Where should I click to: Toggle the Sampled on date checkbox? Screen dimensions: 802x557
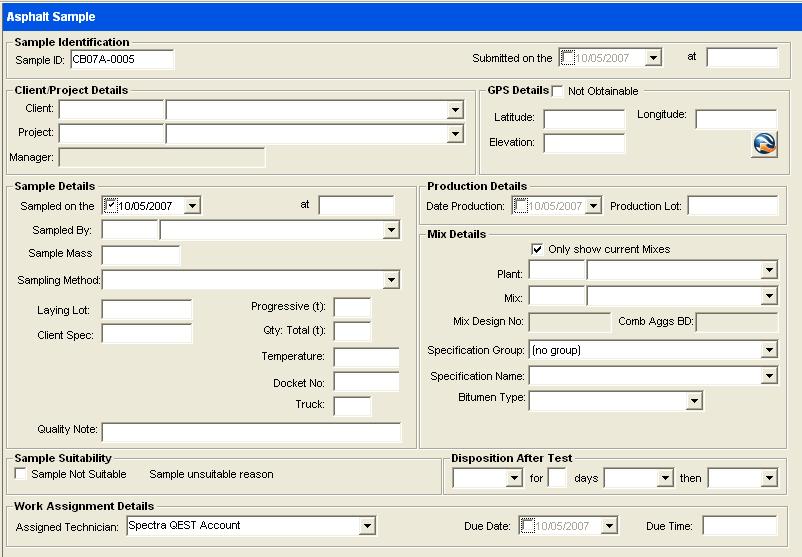coord(111,205)
